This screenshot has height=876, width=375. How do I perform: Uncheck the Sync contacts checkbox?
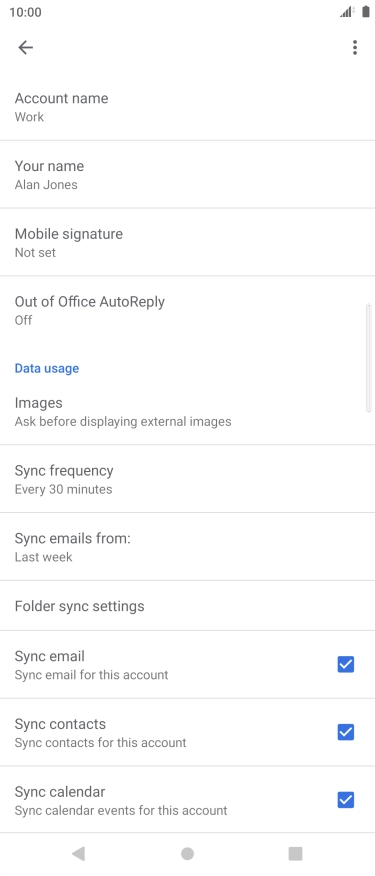345,732
